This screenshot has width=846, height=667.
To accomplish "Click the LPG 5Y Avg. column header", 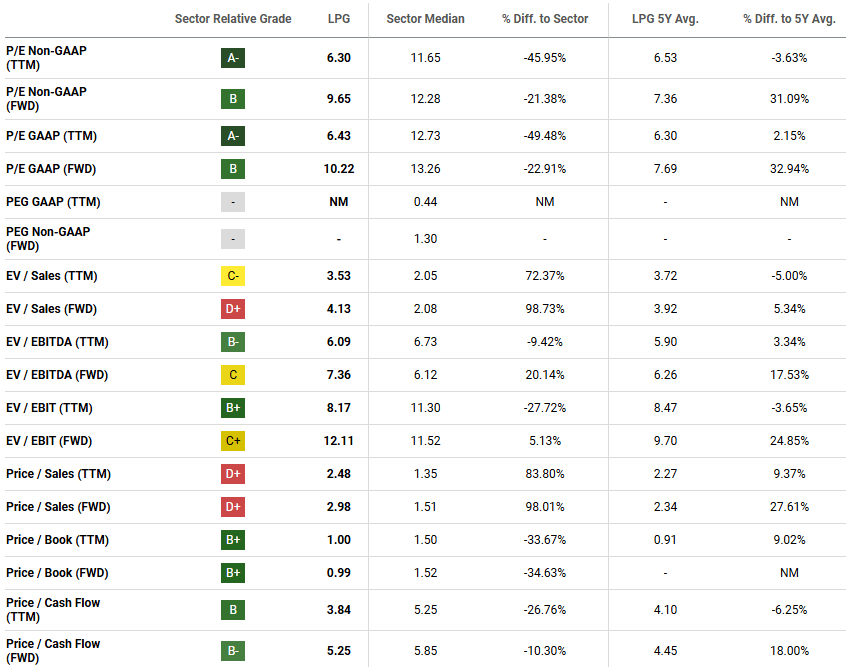I will (x=665, y=19).
